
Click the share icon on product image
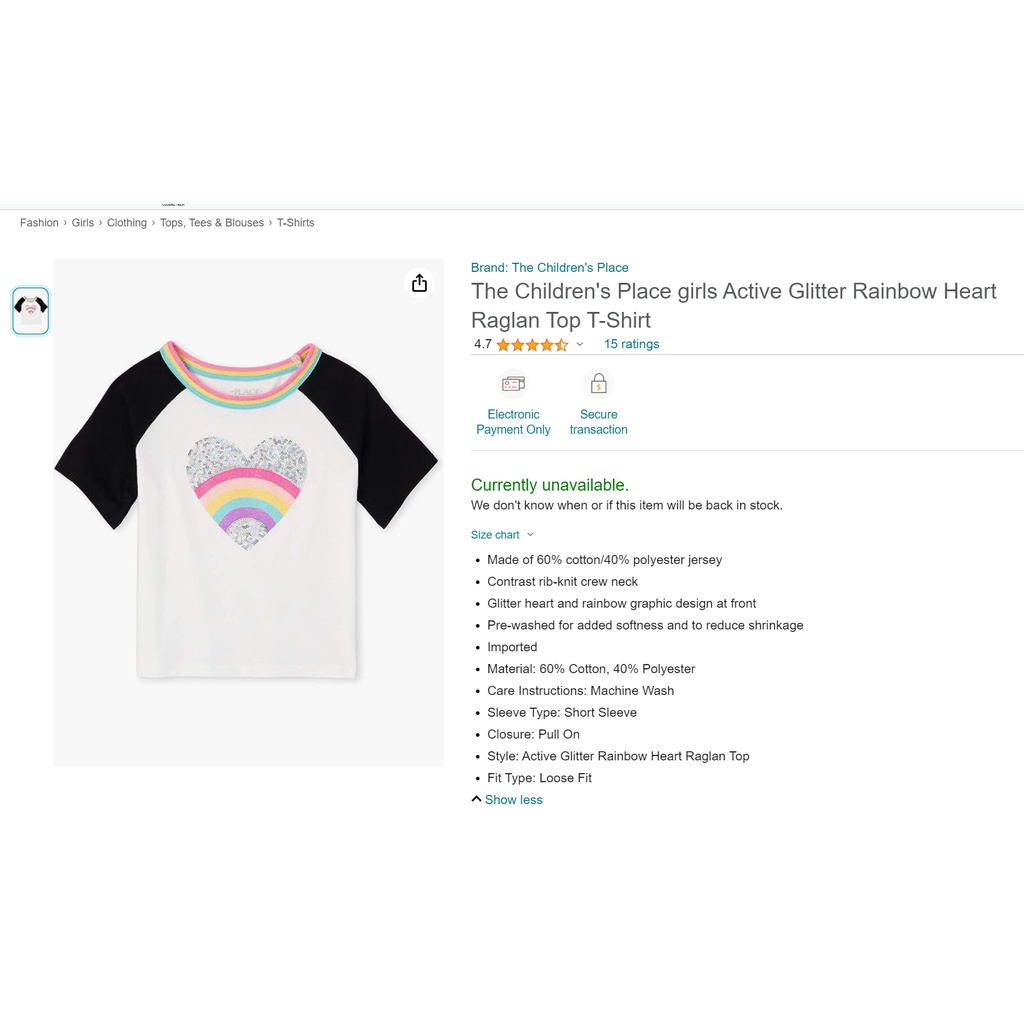tap(419, 284)
